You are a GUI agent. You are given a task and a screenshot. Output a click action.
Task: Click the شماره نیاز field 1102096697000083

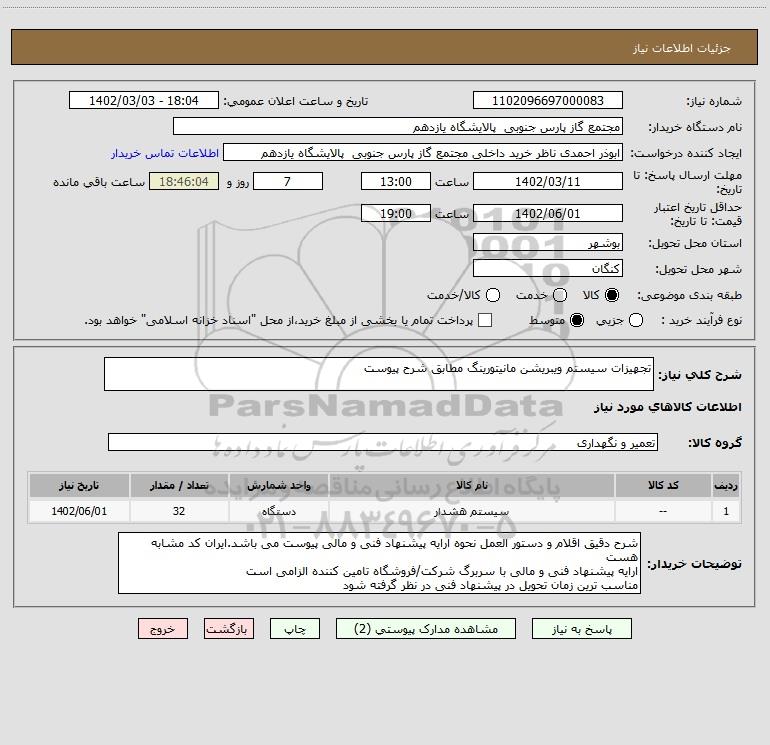pyautogui.click(x=548, y=100)
